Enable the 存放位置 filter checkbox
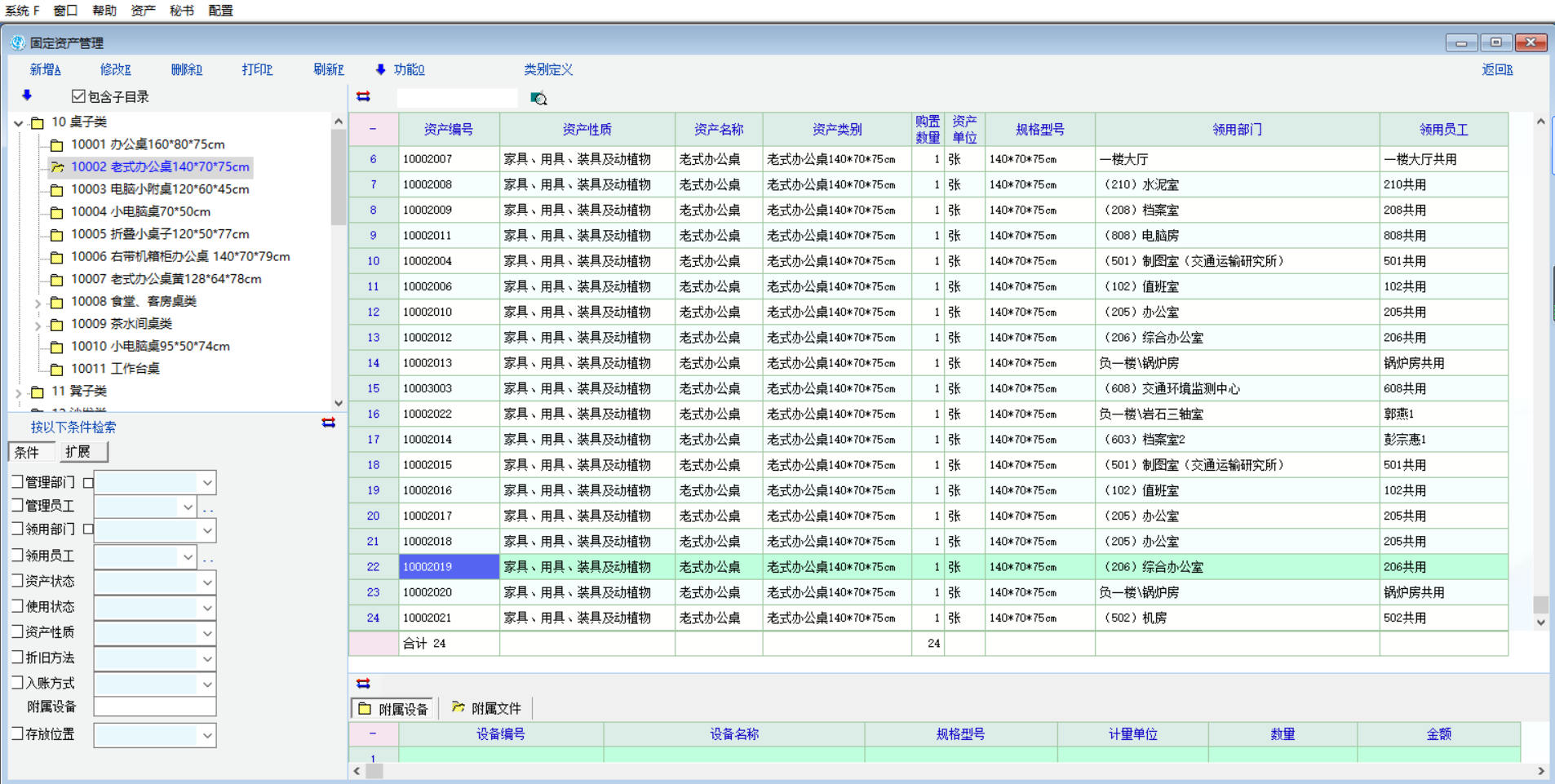Screen dimensions: 1555x784 tap(17, 733)
